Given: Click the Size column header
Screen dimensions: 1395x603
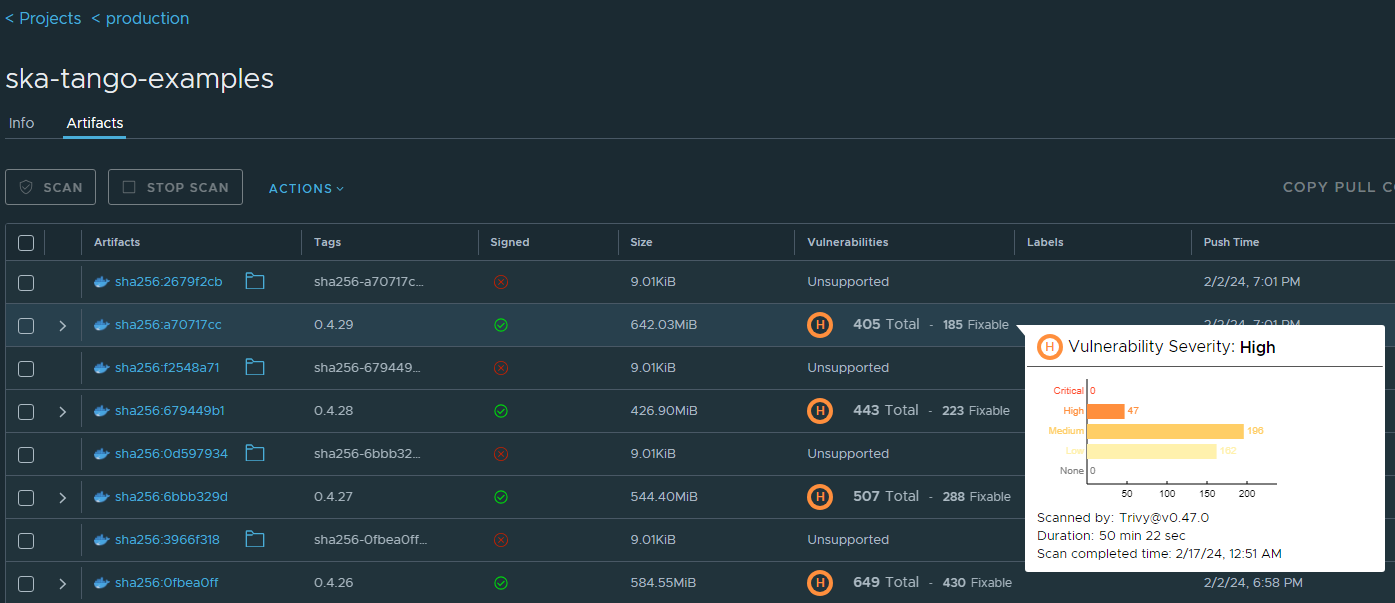Looking at the screenshot, I should [641, 242].
